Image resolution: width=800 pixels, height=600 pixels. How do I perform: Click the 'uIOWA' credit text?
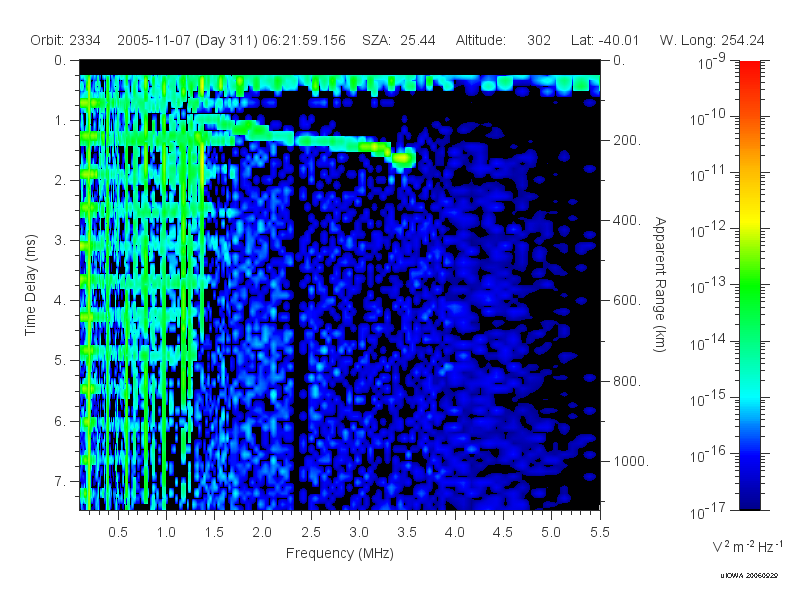(x=733, y=576)
